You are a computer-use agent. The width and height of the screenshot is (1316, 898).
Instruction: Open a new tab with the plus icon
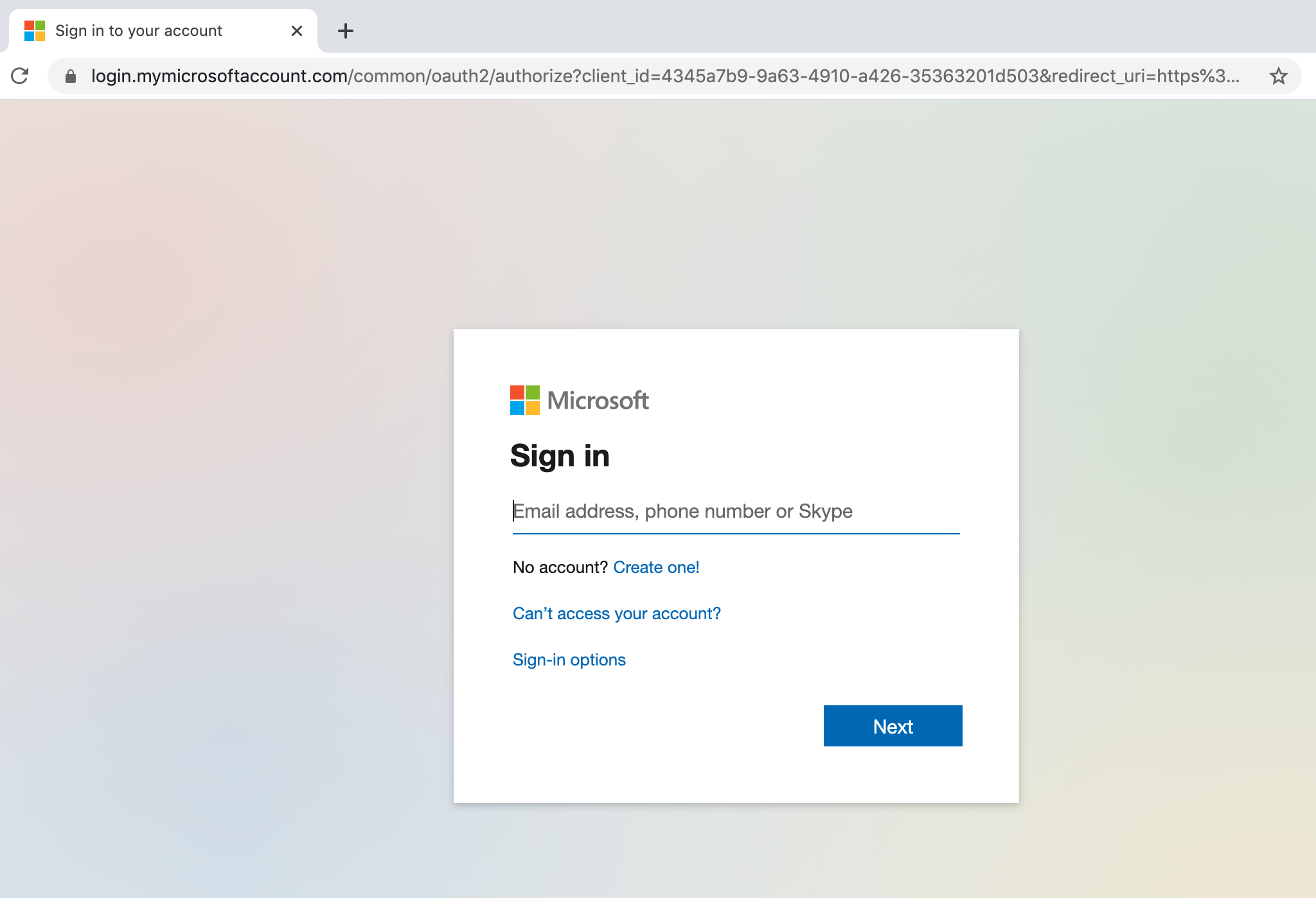pyautogui.click(x=346, y=31)
